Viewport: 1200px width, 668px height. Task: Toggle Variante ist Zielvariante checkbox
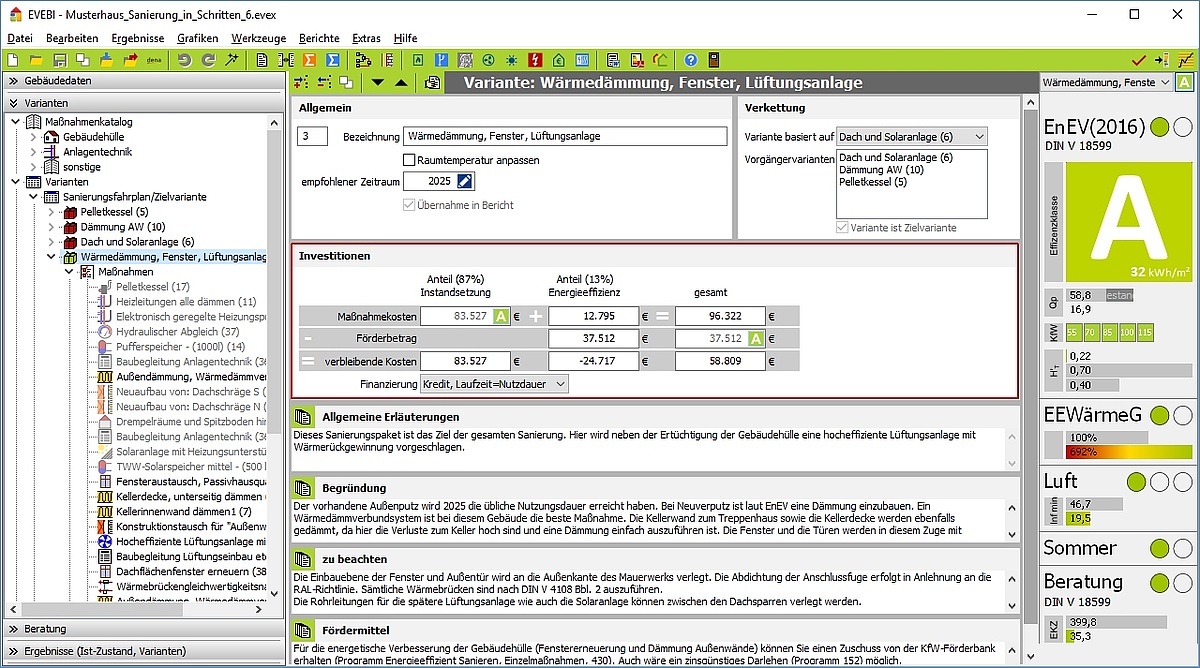pyautogui.click(x=842, y=228)
